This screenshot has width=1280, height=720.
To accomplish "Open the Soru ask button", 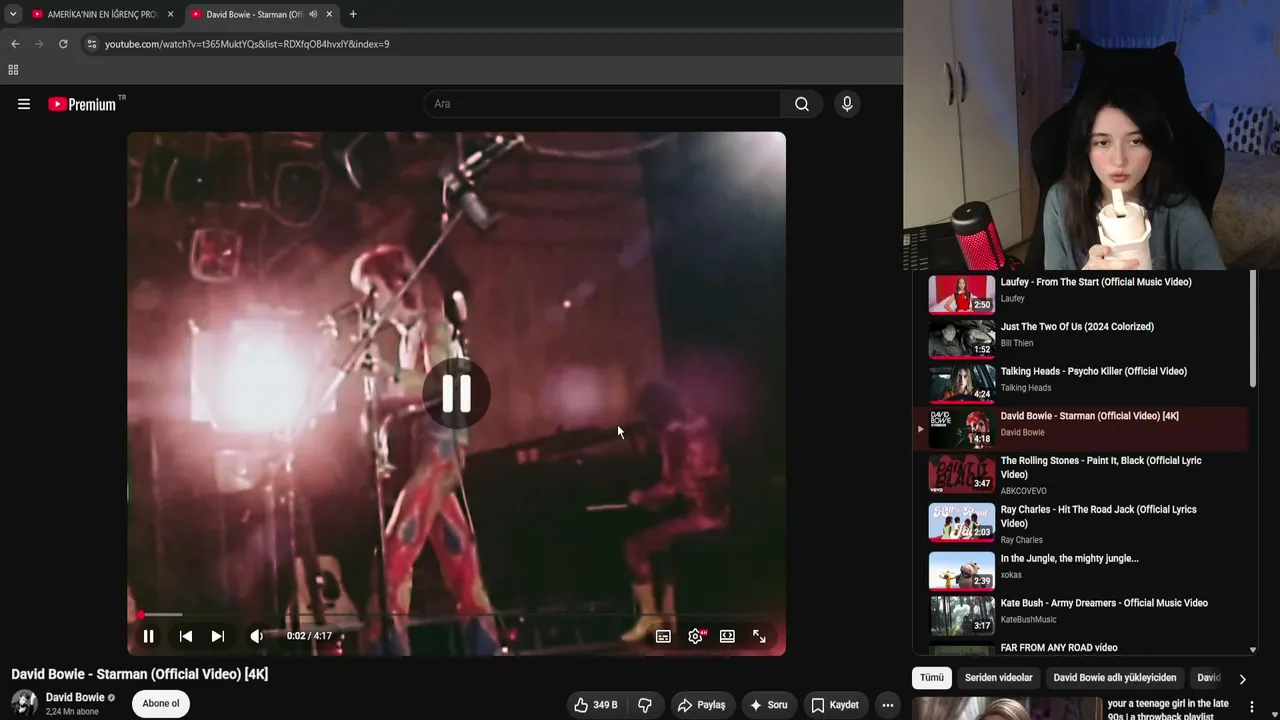I will tap(768, 705).
